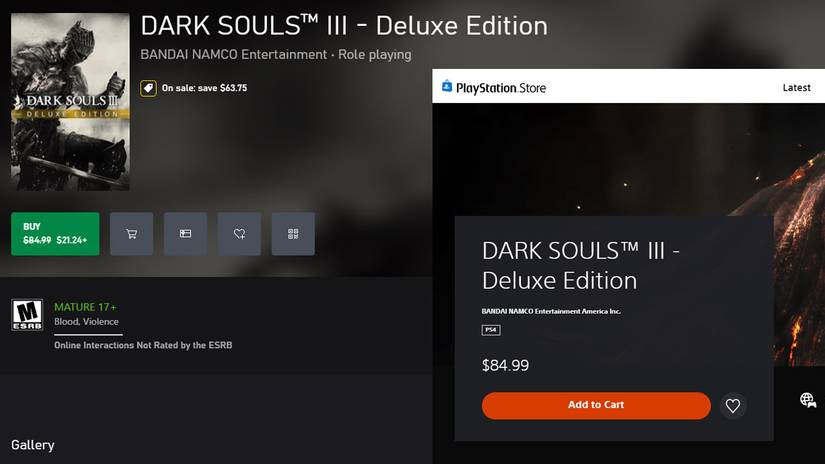Screen dimensions: 825x464
Task: Click the Xbox add to cart icon
Action: 131,234
